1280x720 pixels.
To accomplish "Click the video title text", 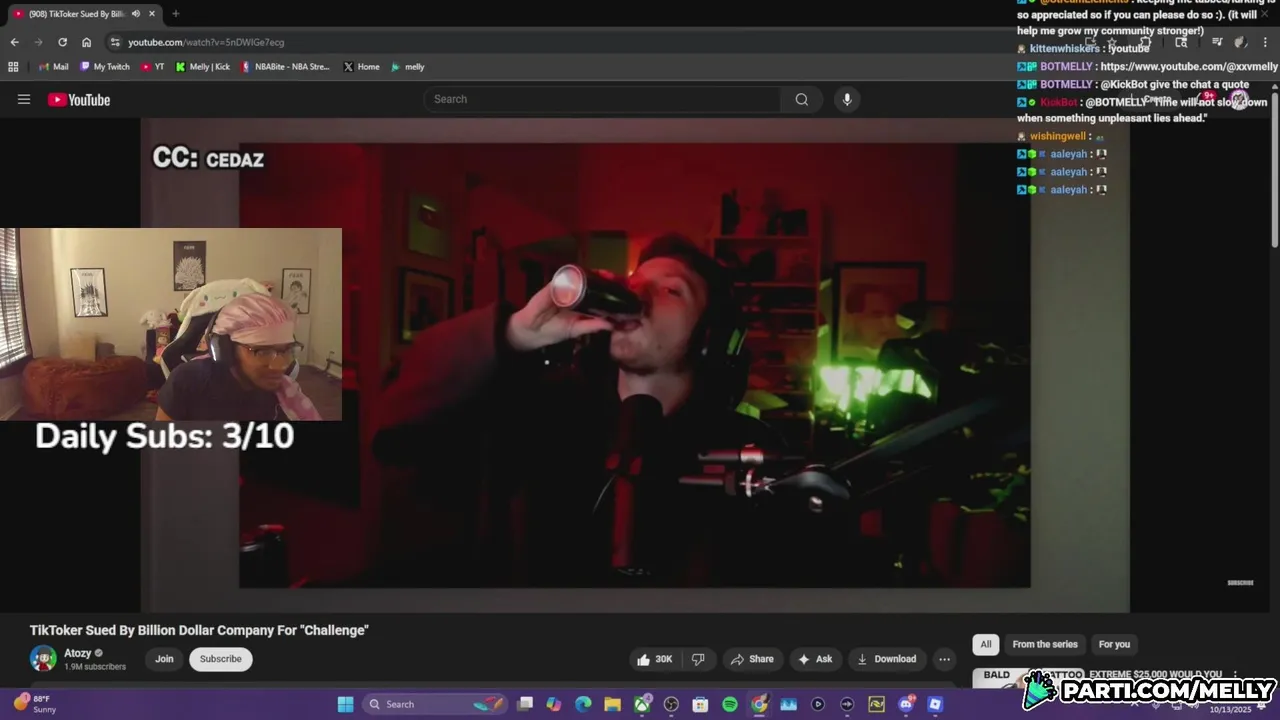I will [199, 630].
